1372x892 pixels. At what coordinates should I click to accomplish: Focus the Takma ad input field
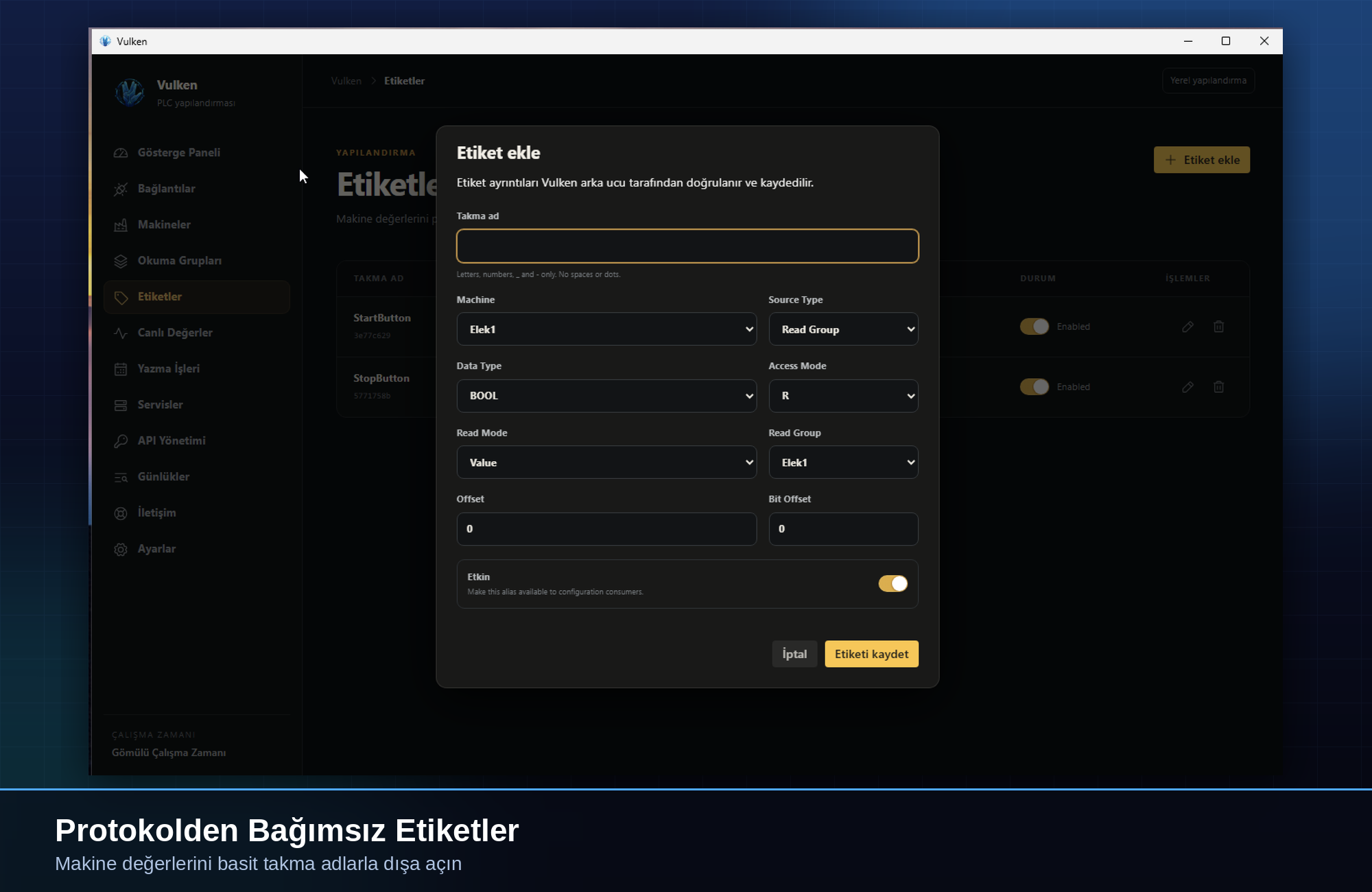click(x=687, y=246)
